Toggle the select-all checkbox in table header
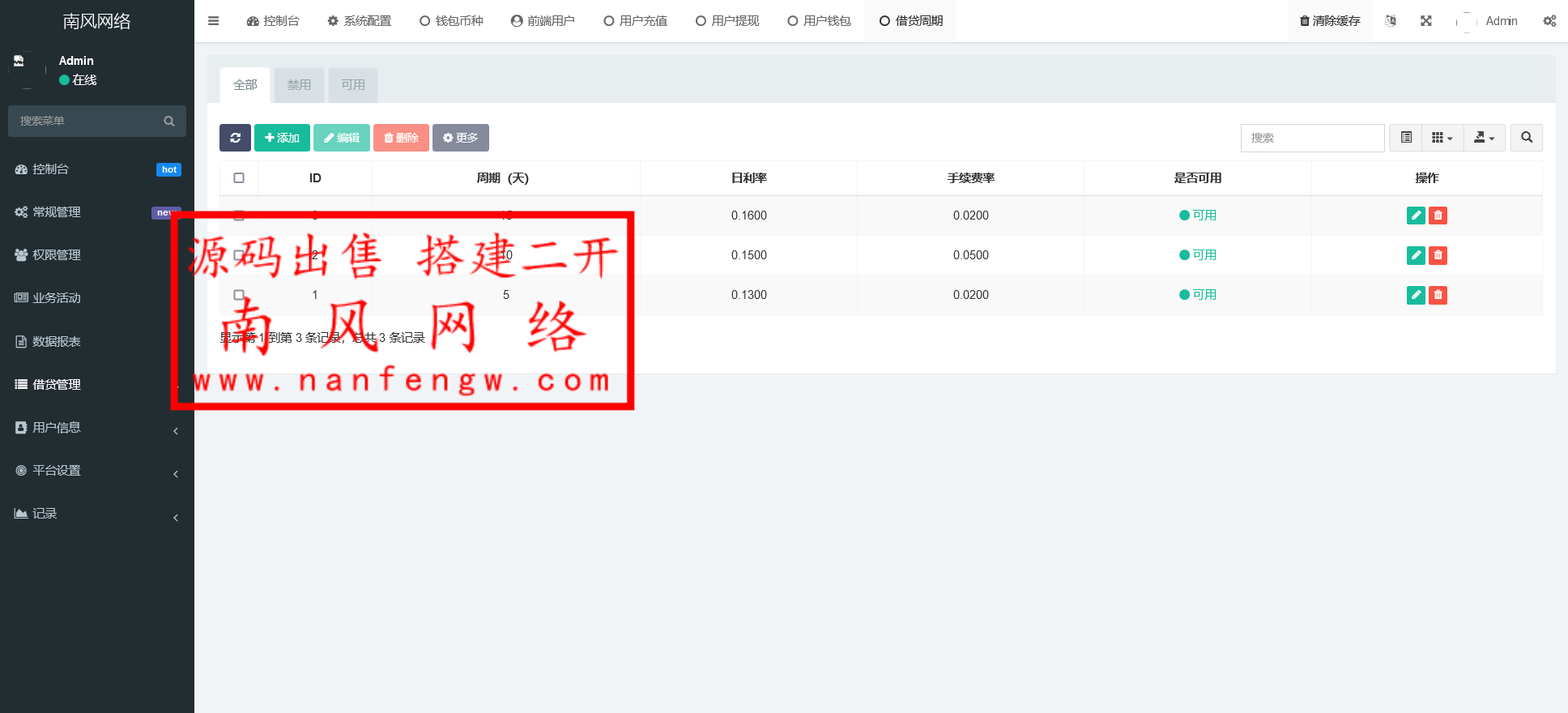Image resolution: width=1568 pixels, height=713 pixels. [239, 178]
